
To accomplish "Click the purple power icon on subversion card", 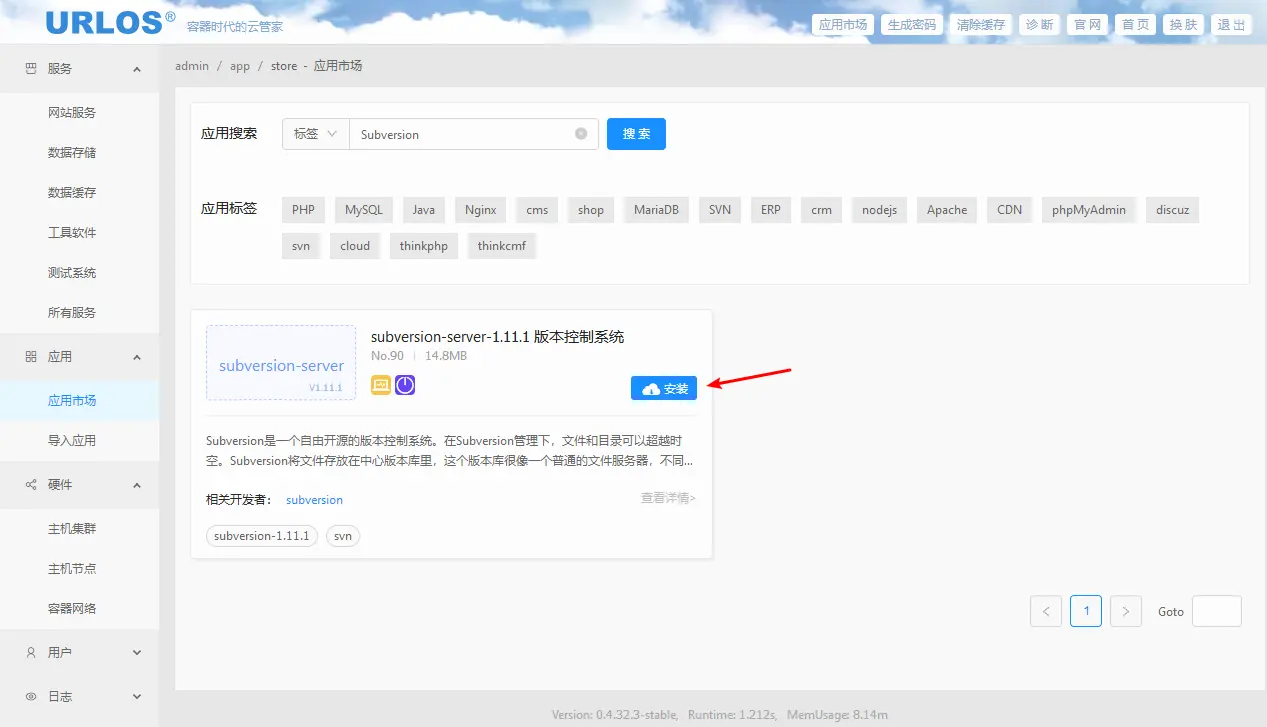I will pyautogui.click(x=405, y=385).
